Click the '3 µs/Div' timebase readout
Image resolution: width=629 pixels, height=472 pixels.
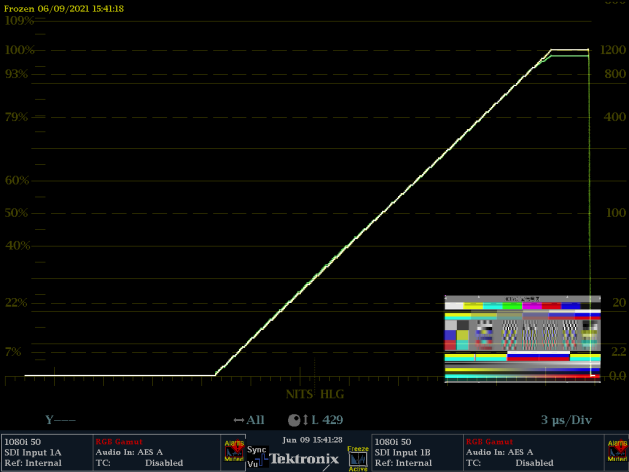tap(566, 420)
